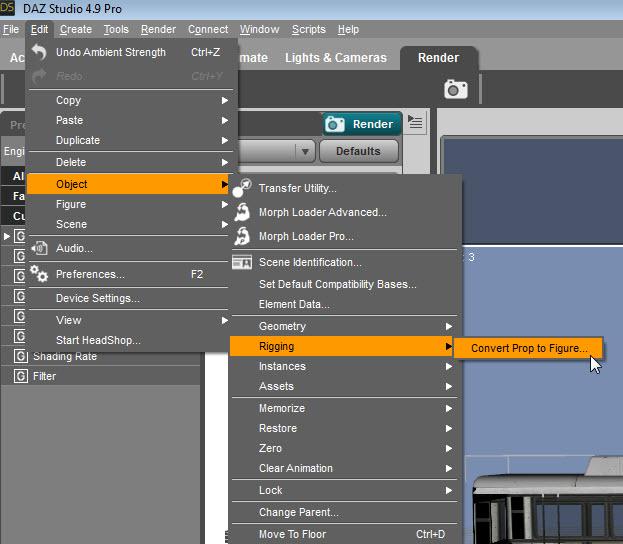Open the Tools menu
The width and height of the screenshot is (623, 544).
[116, 29]
